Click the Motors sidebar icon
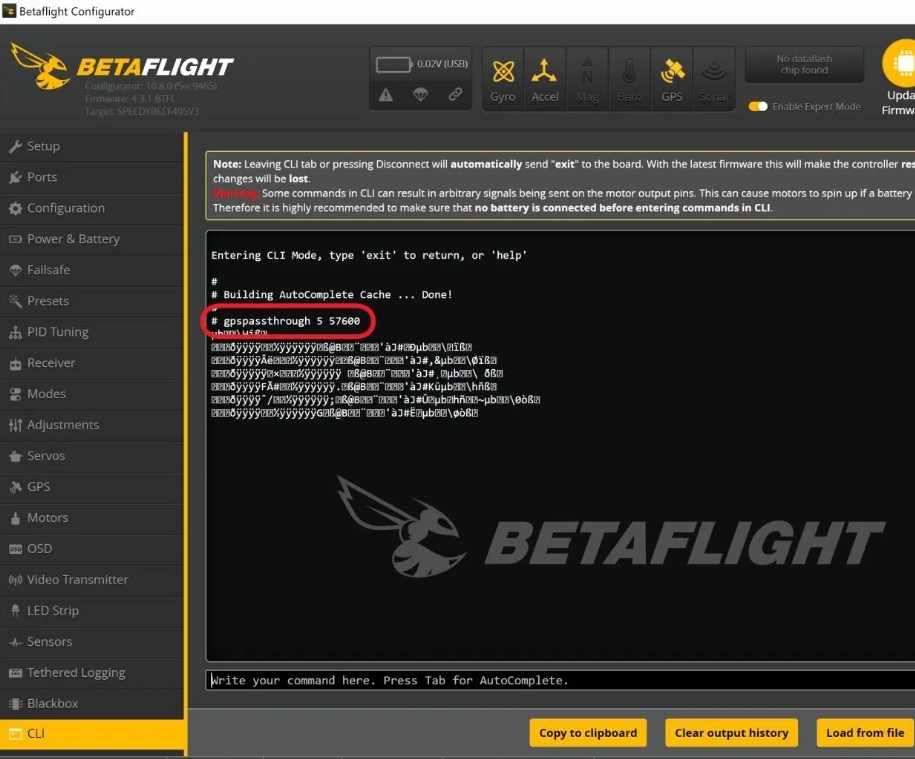This screenshot has width=915, height=759. point(15,518)
